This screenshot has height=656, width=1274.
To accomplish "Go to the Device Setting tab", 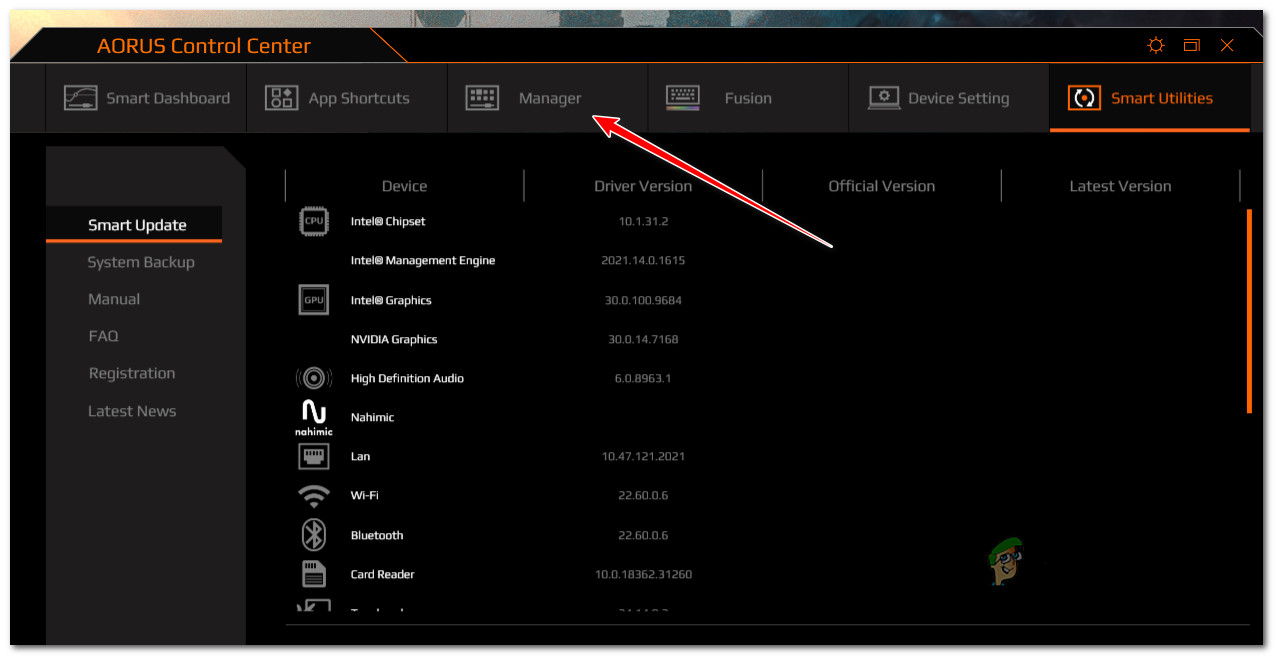I will [949, 98].
